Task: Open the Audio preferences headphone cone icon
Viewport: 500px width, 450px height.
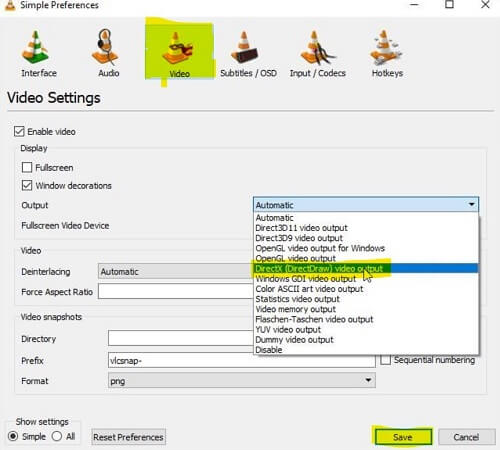Action: click(106, 47)
